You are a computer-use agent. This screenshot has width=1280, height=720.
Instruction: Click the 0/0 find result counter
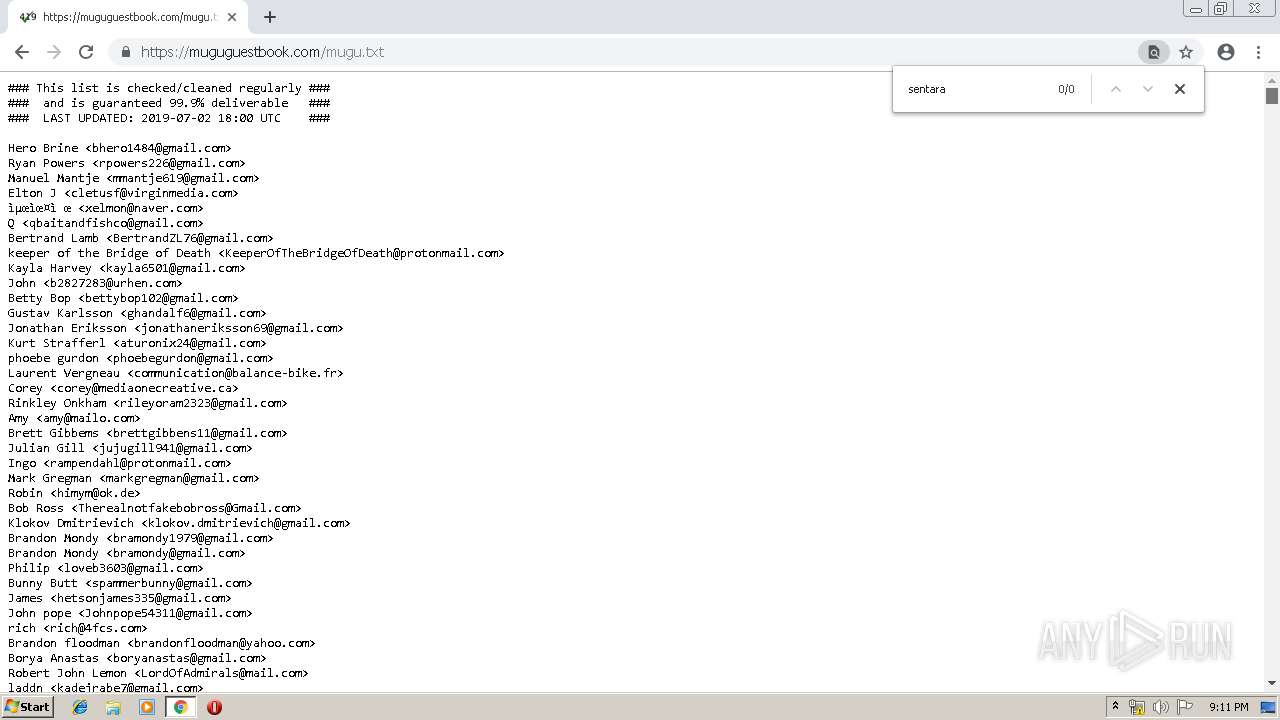[1066, 89]
